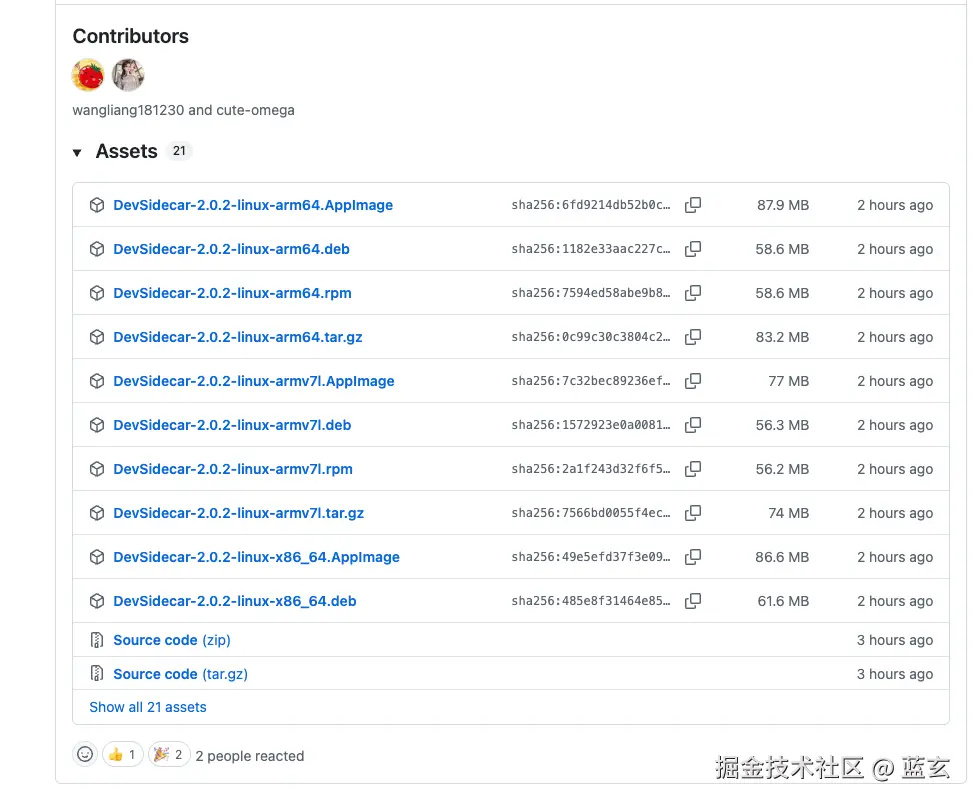The width and height of the screenshot is (973, 804).
Task: Collapse the Assets section triangle
Action: point(77,152)
